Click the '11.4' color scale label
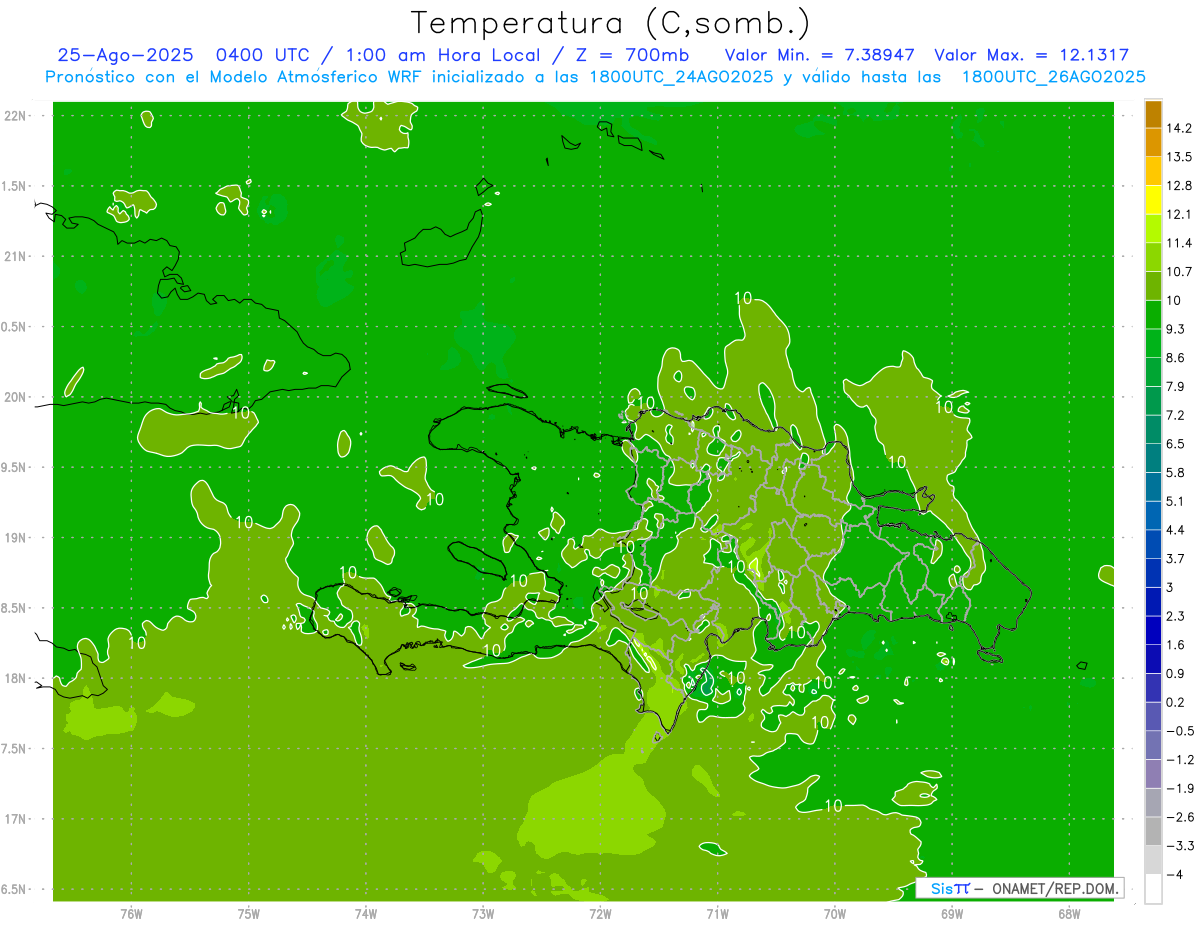Image resolution: width=1200 pixels, height=927 pixels. click(1178, 242)
